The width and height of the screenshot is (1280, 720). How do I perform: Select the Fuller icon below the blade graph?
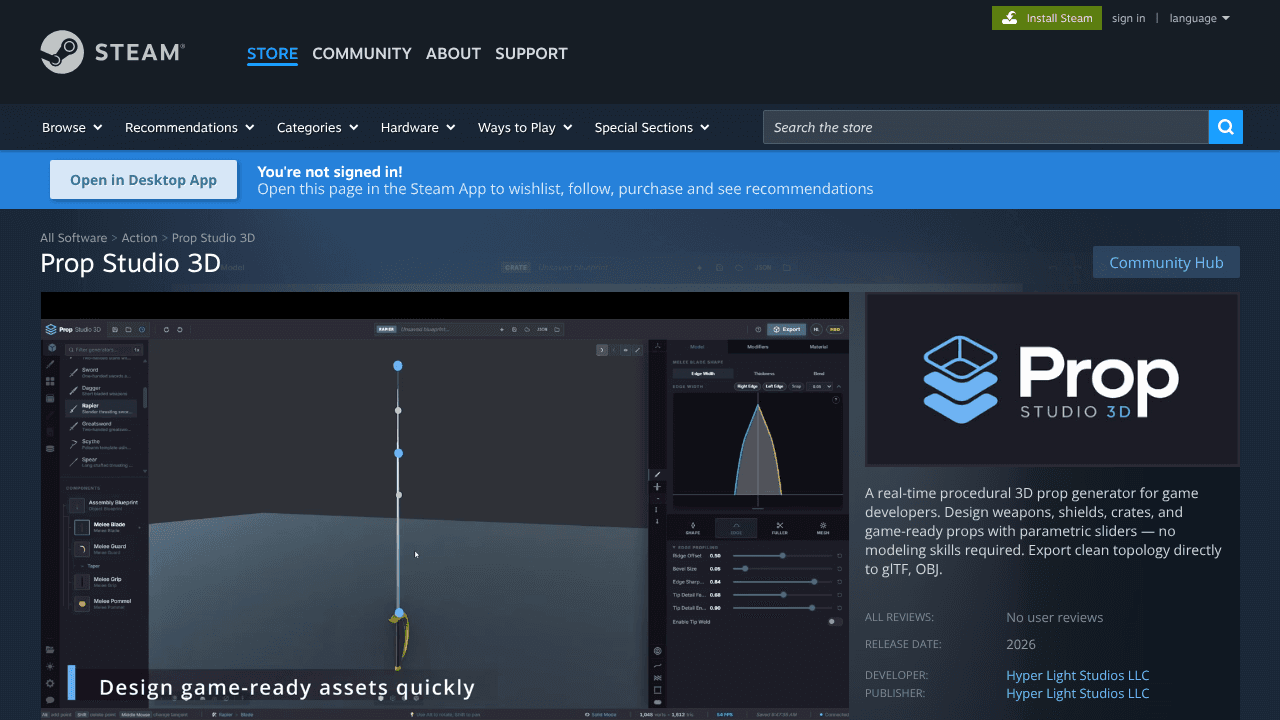pos(780,528)
